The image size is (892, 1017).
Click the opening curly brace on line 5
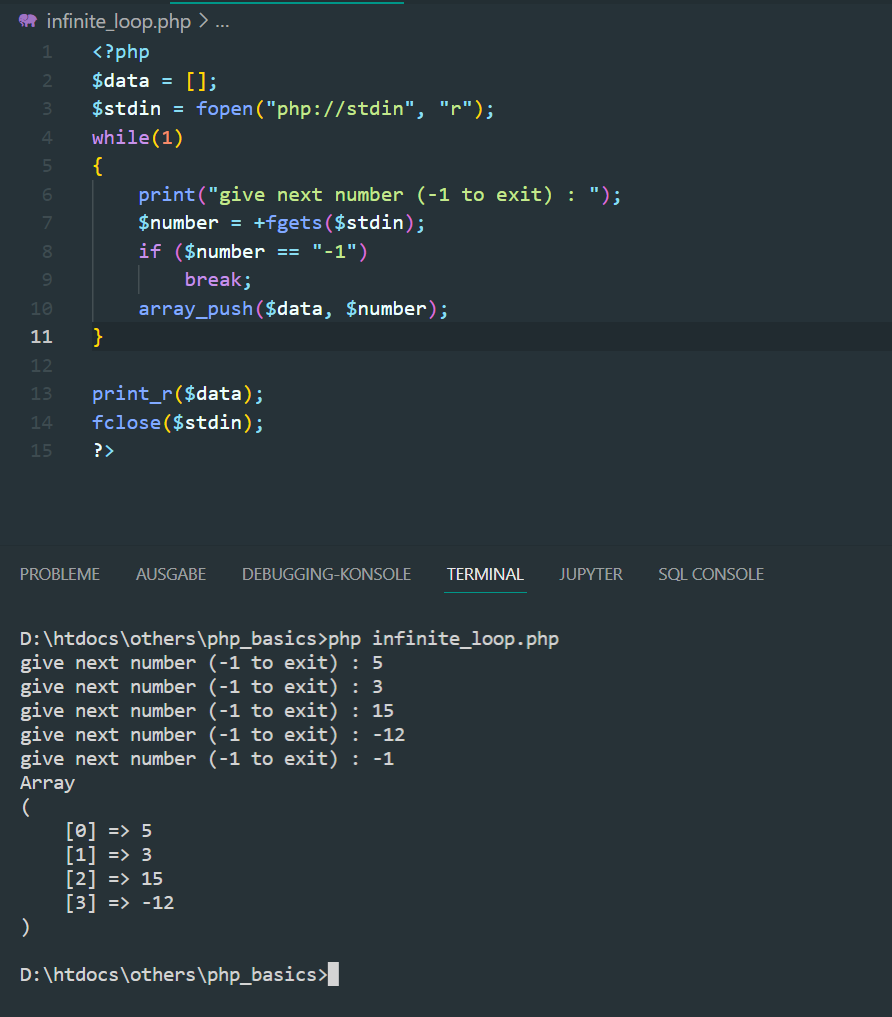(97, 166)
